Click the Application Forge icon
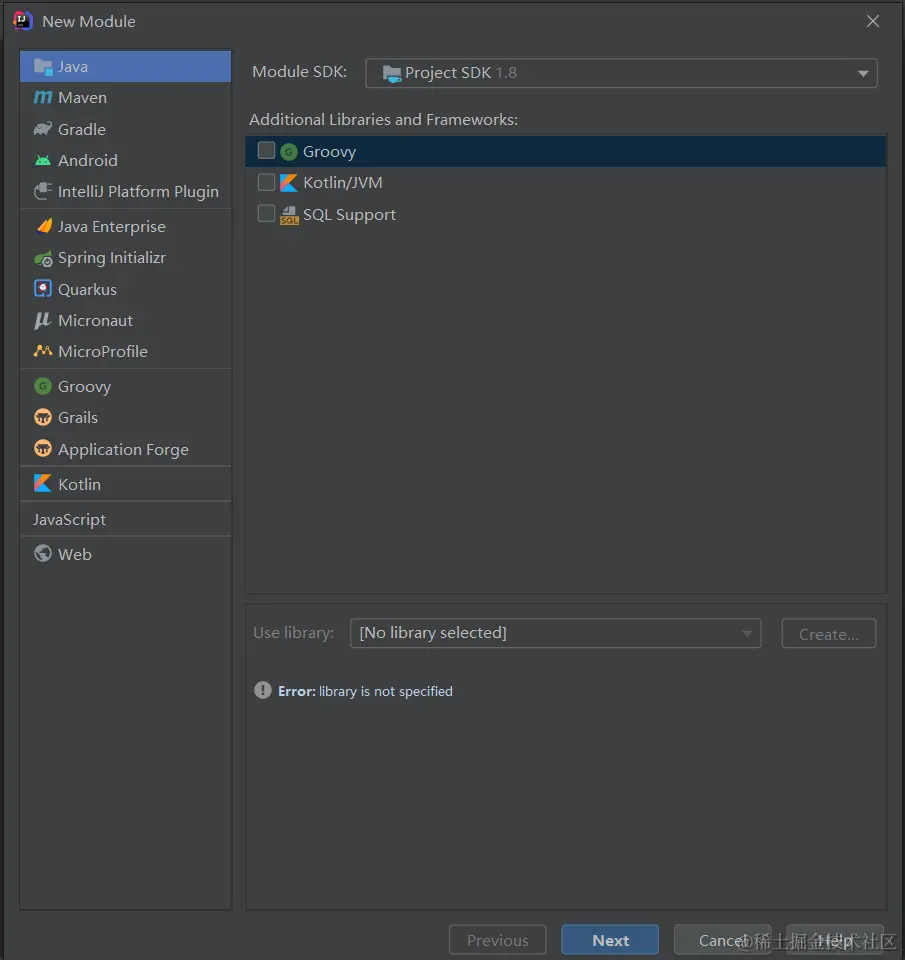 click(x=43, y=449)
